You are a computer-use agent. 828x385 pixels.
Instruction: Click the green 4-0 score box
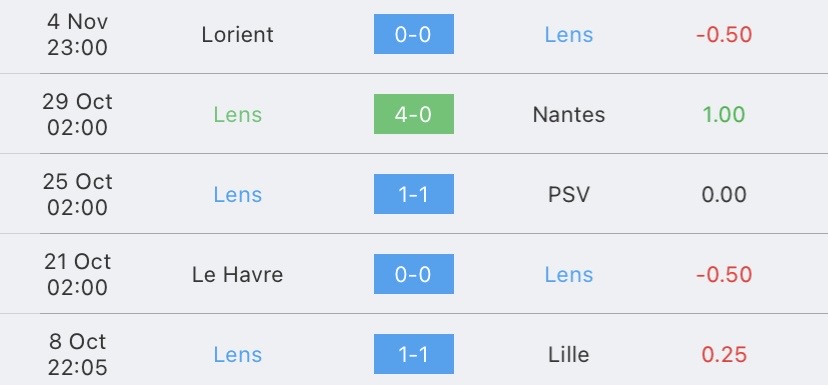[413, 114]
